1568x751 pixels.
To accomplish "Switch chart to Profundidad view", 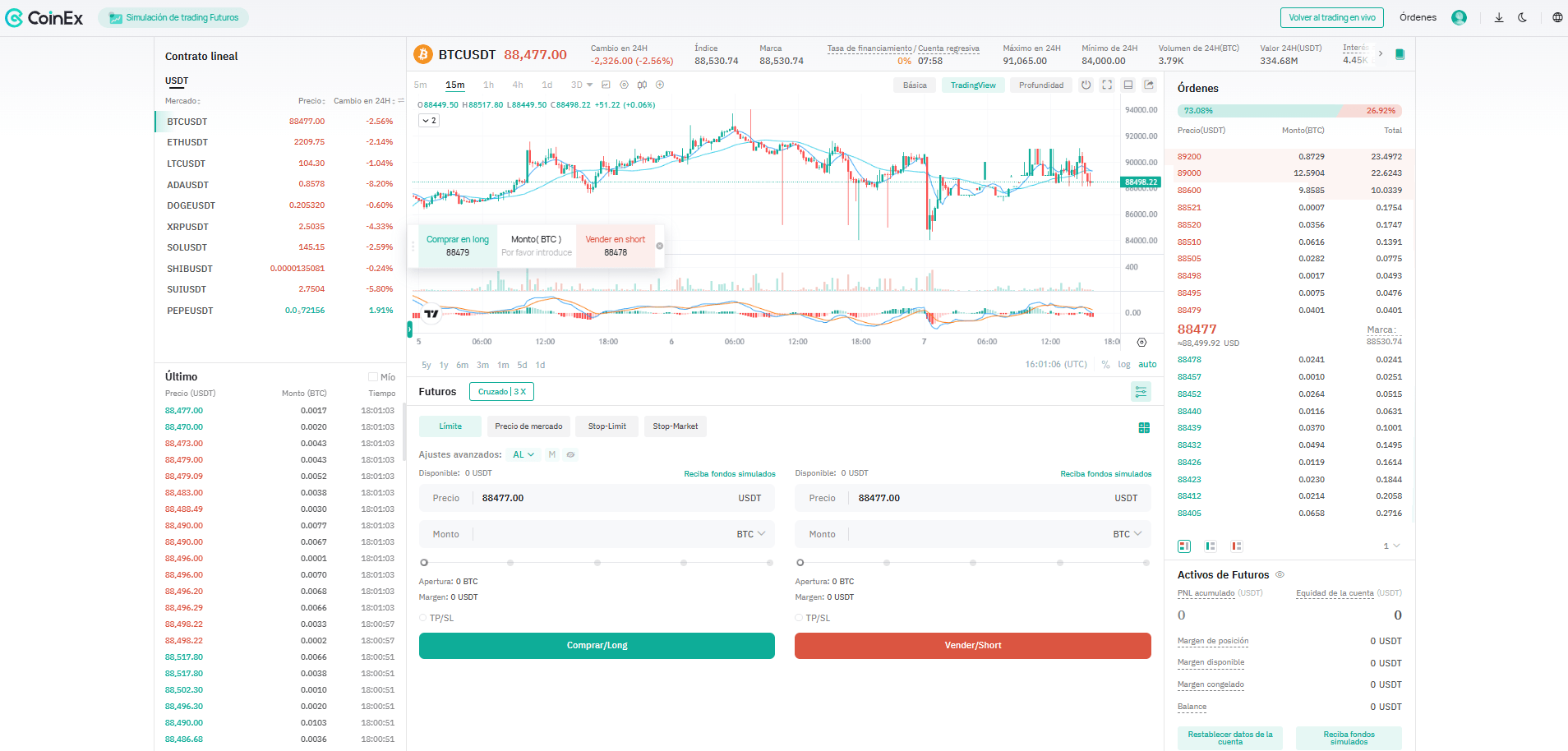I will click(1041, 85).
